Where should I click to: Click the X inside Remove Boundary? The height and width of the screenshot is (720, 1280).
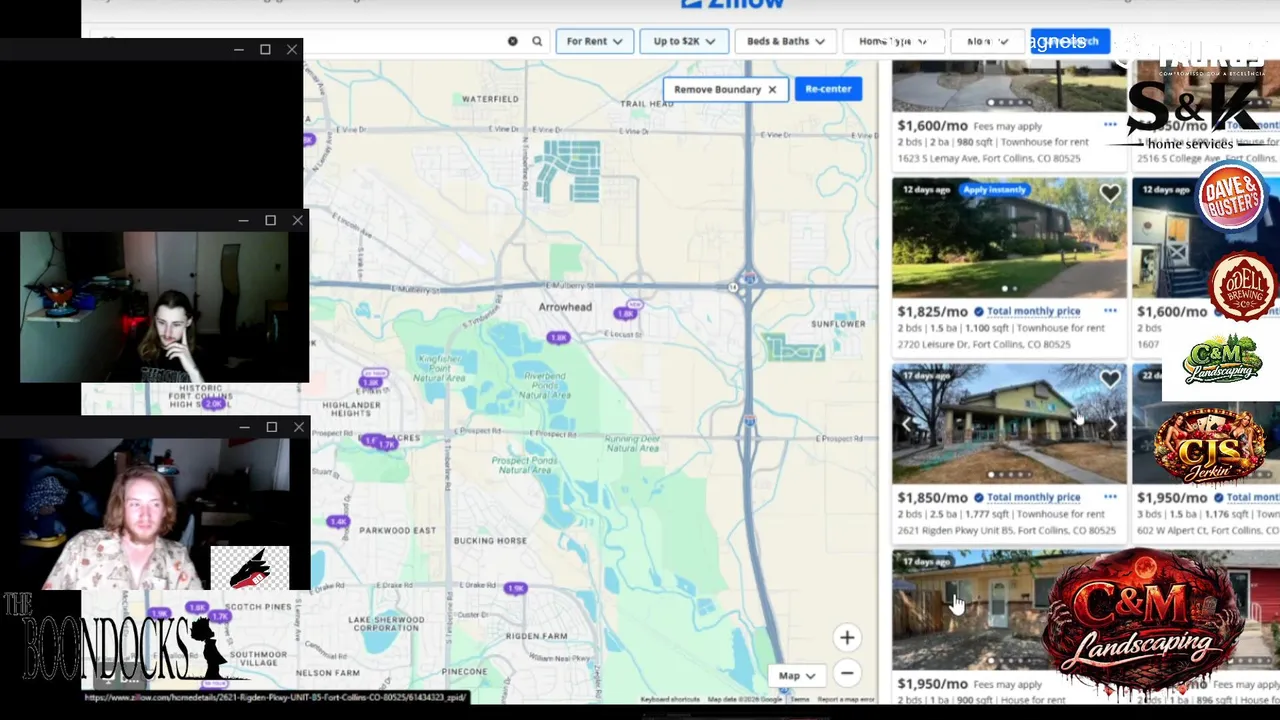772,89
